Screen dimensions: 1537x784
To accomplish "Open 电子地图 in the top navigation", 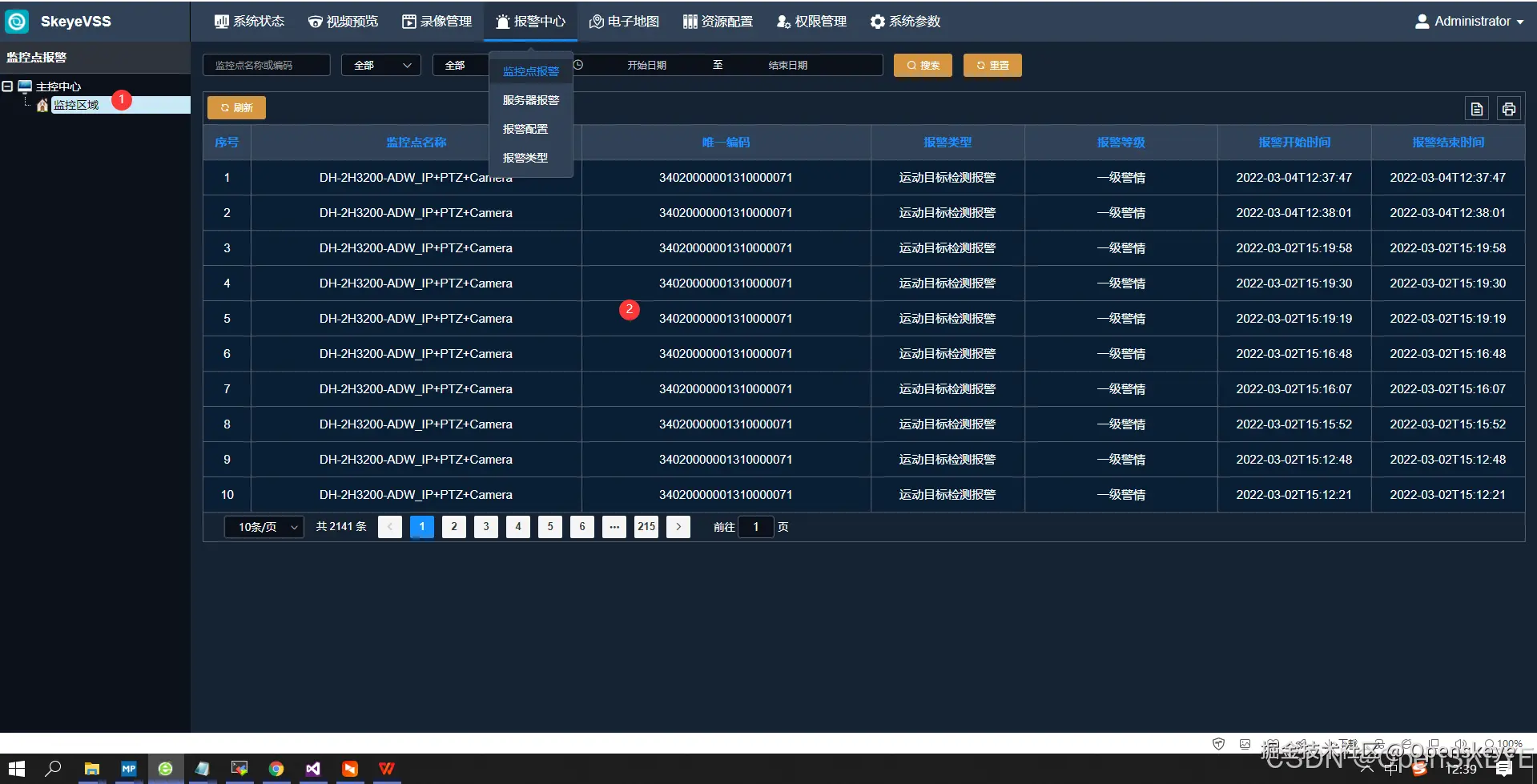I will tap(624, 22).
